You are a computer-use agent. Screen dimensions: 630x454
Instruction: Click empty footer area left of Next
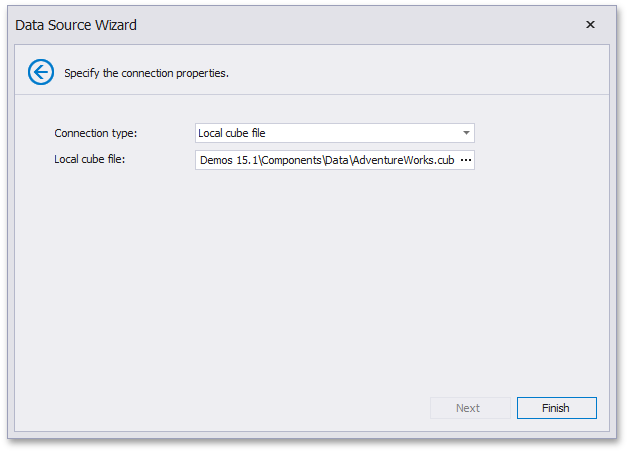click(220, 408)
